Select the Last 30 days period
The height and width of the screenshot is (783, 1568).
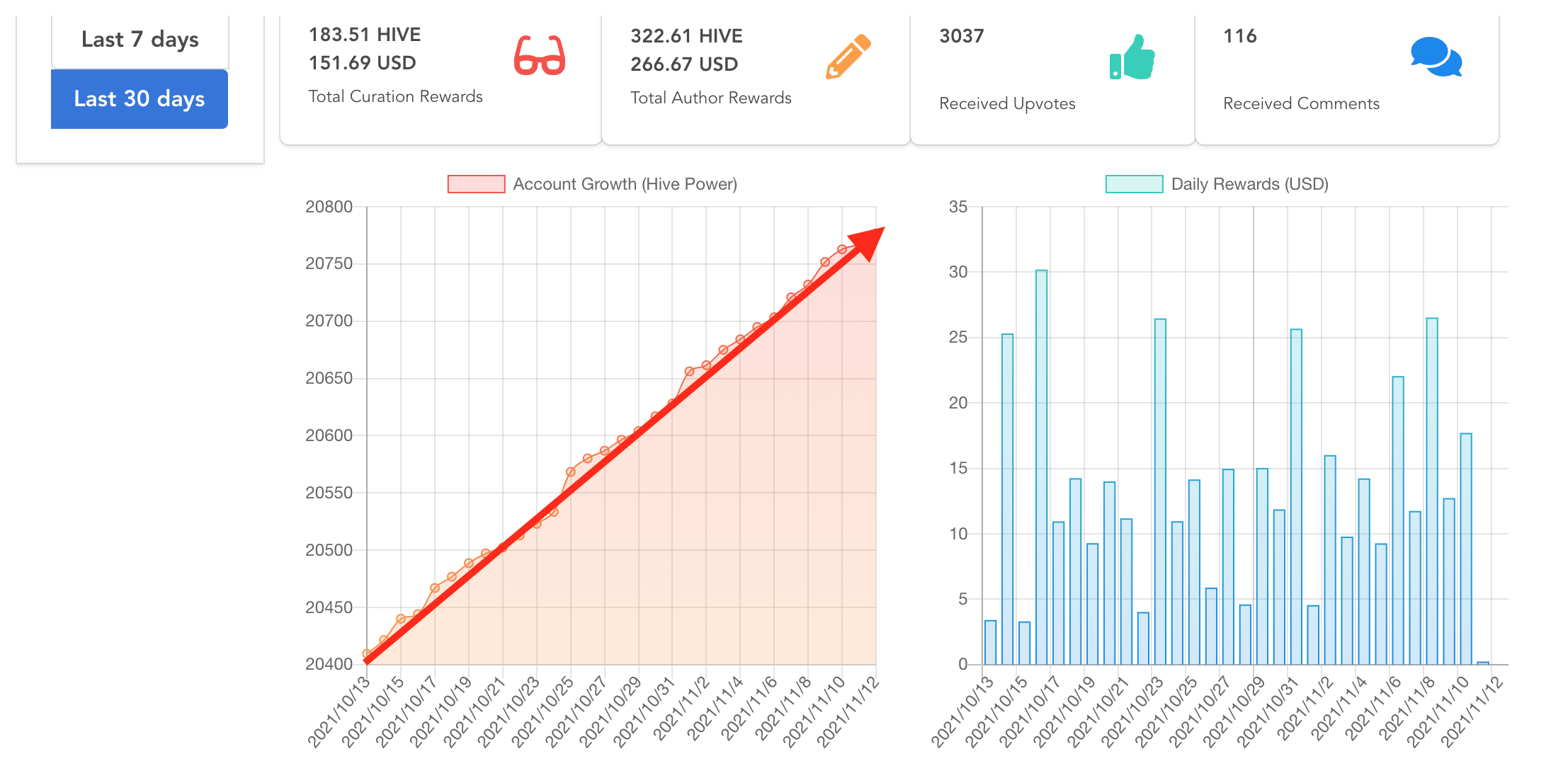(x=140, y=99)
